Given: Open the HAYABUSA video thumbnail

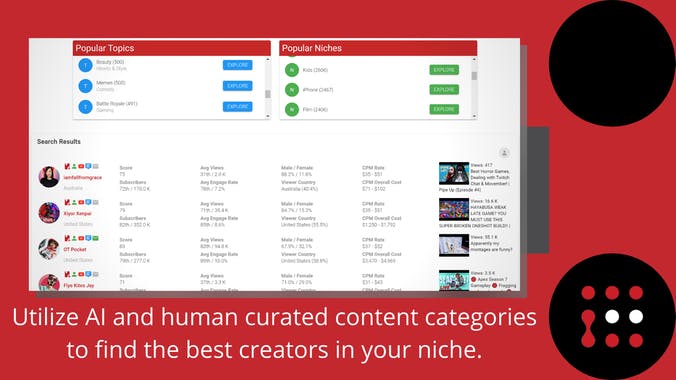Looking at the screenshot, I should tap(454, 210).
